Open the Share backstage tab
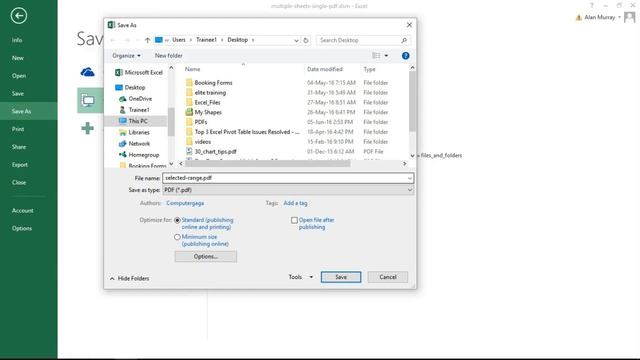Screen dimensions: 640x360 [19, 147]
